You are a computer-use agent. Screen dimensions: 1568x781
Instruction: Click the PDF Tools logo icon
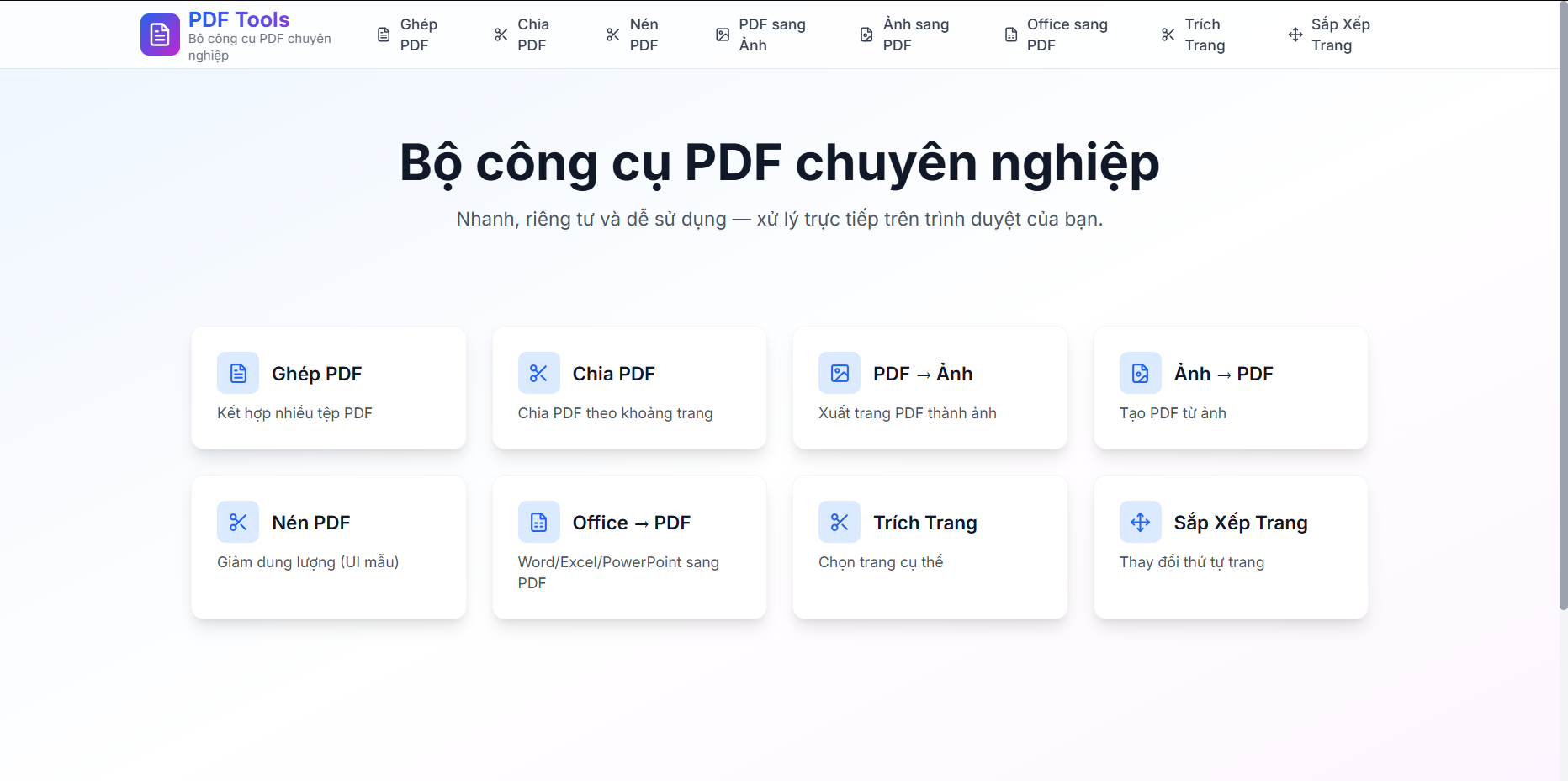159,34
